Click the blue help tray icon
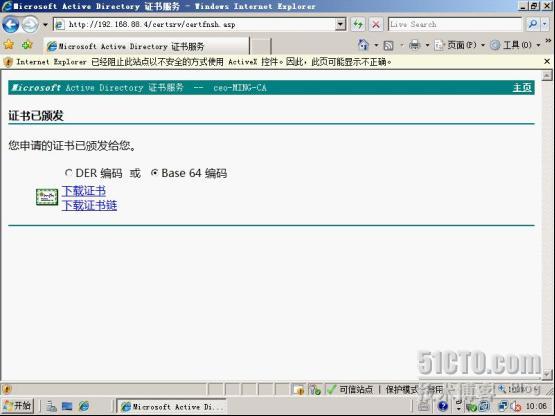Image resolution: width=555 pixels, height=416 pixels. point(443,406)
